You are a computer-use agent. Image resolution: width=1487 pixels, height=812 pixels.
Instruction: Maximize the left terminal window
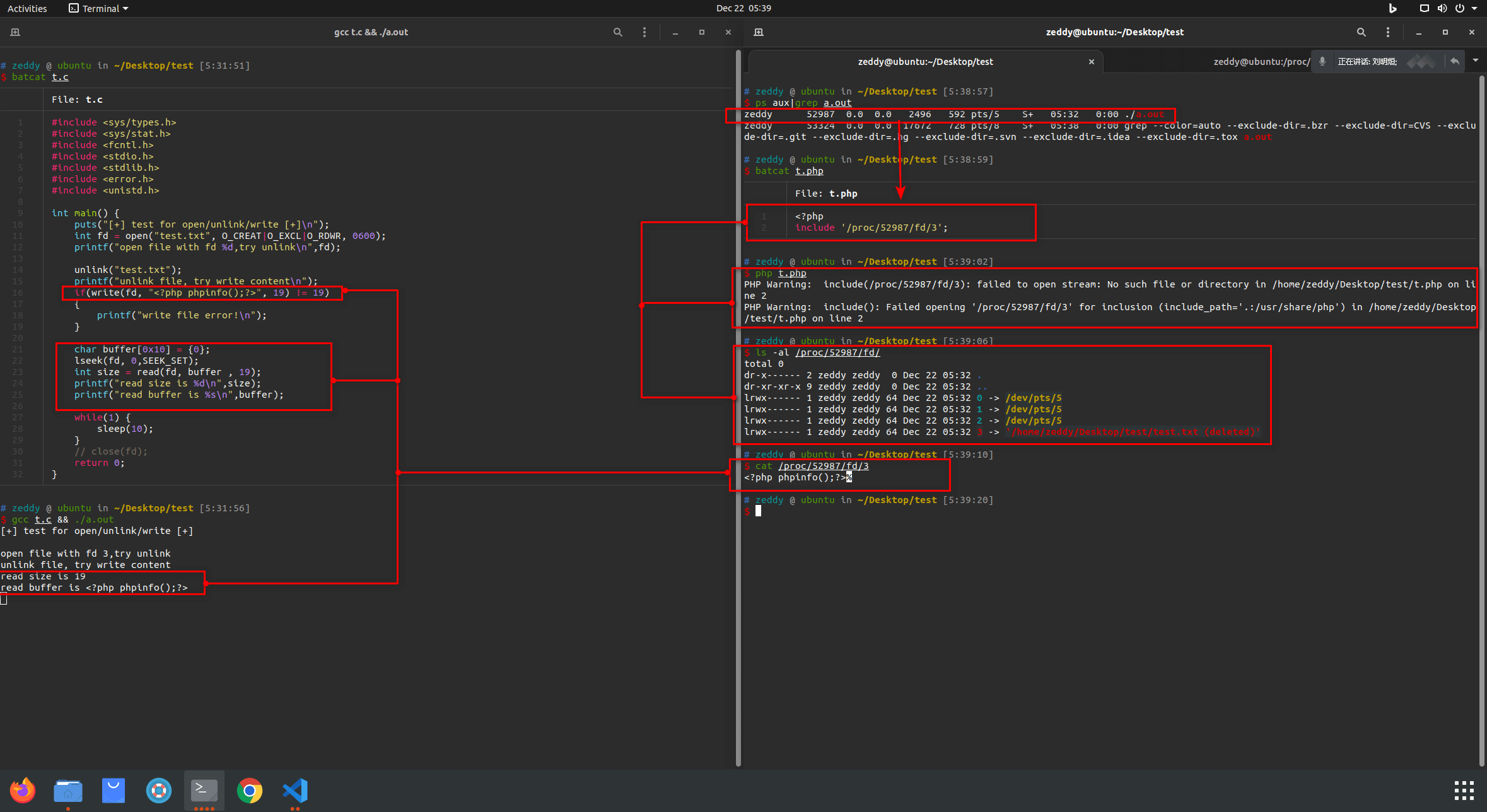tap(701, 32)
